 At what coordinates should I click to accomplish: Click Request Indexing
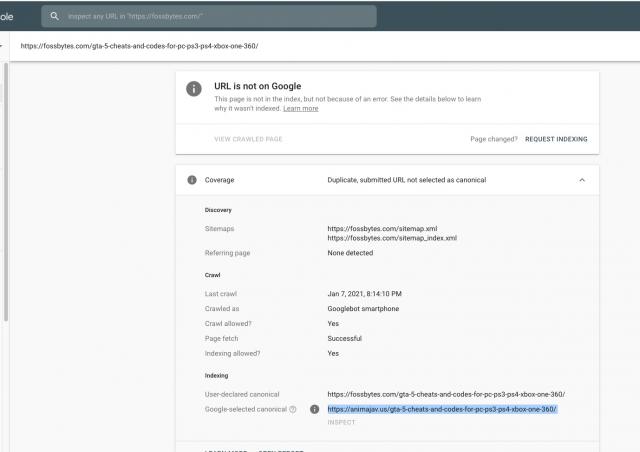(556, 139)
